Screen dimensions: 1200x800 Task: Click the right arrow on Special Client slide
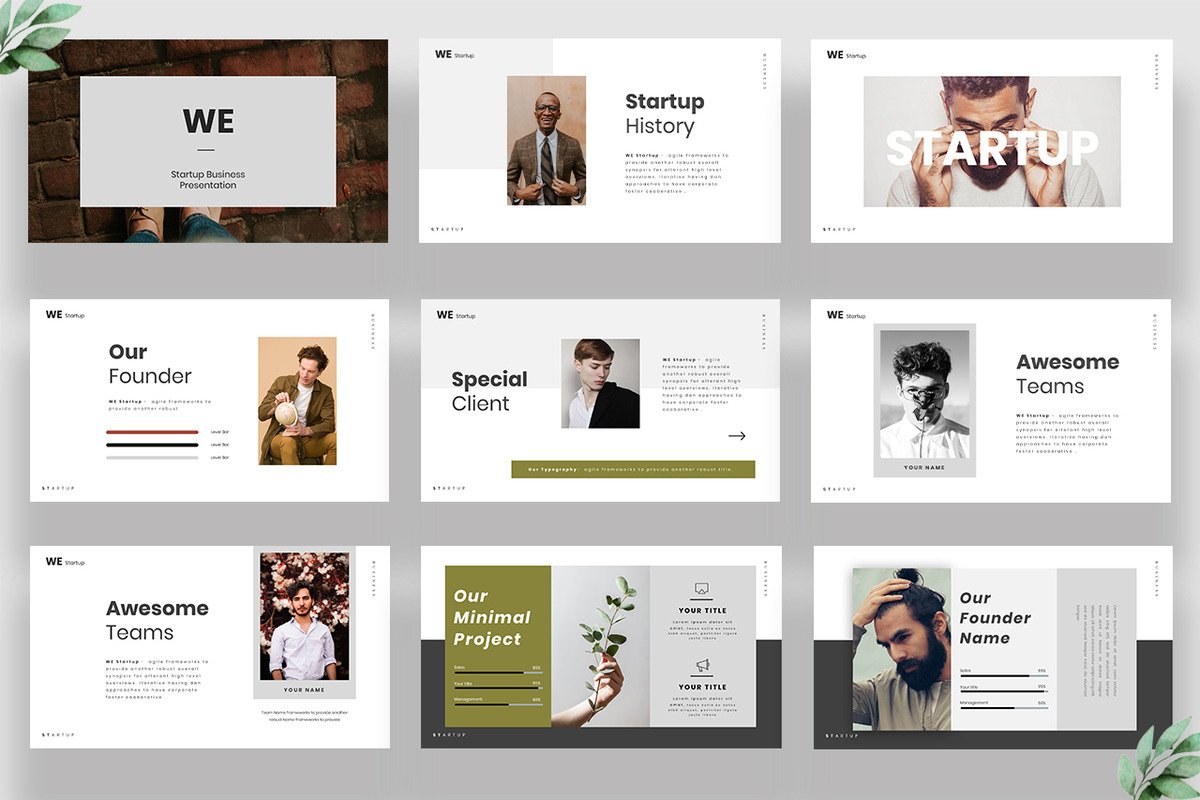pos(737,436)
